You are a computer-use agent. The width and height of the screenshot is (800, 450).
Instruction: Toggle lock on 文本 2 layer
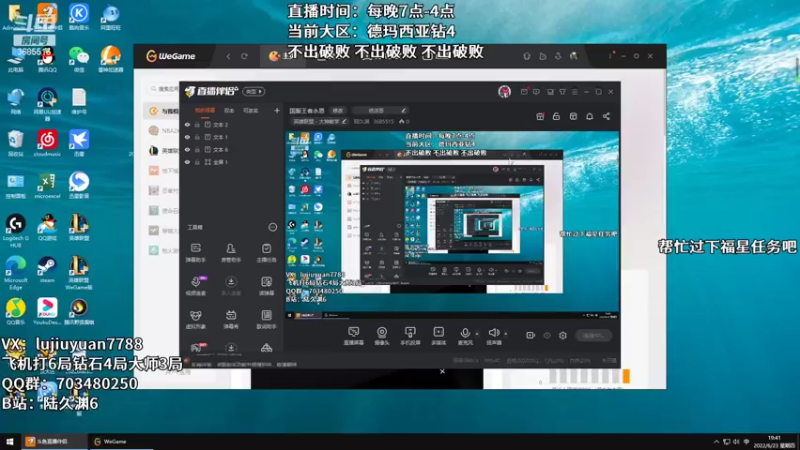pos(197,124)
